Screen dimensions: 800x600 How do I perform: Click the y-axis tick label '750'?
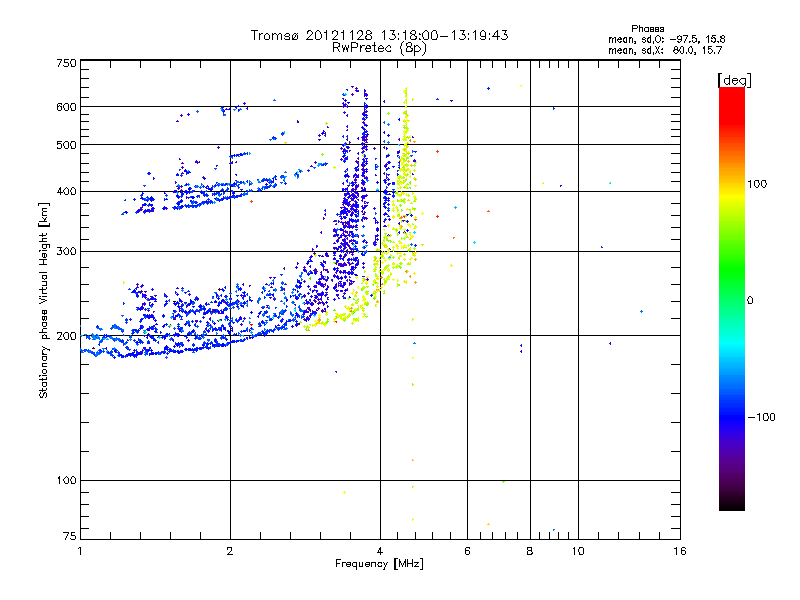66,63
